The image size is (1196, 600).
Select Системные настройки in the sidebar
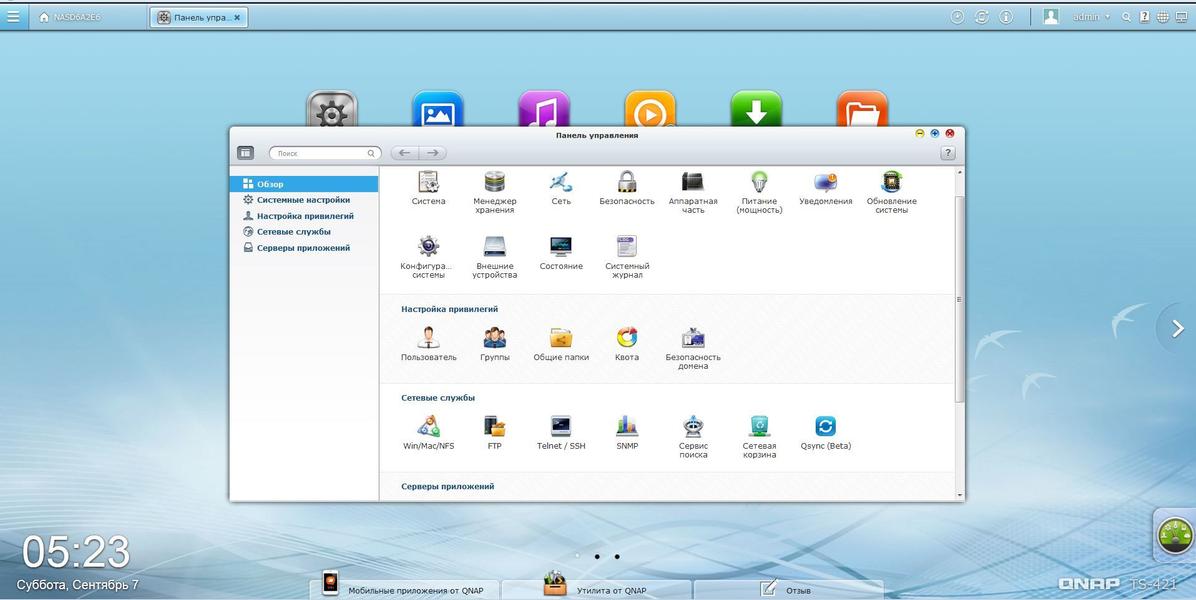(x=303, y=200)
